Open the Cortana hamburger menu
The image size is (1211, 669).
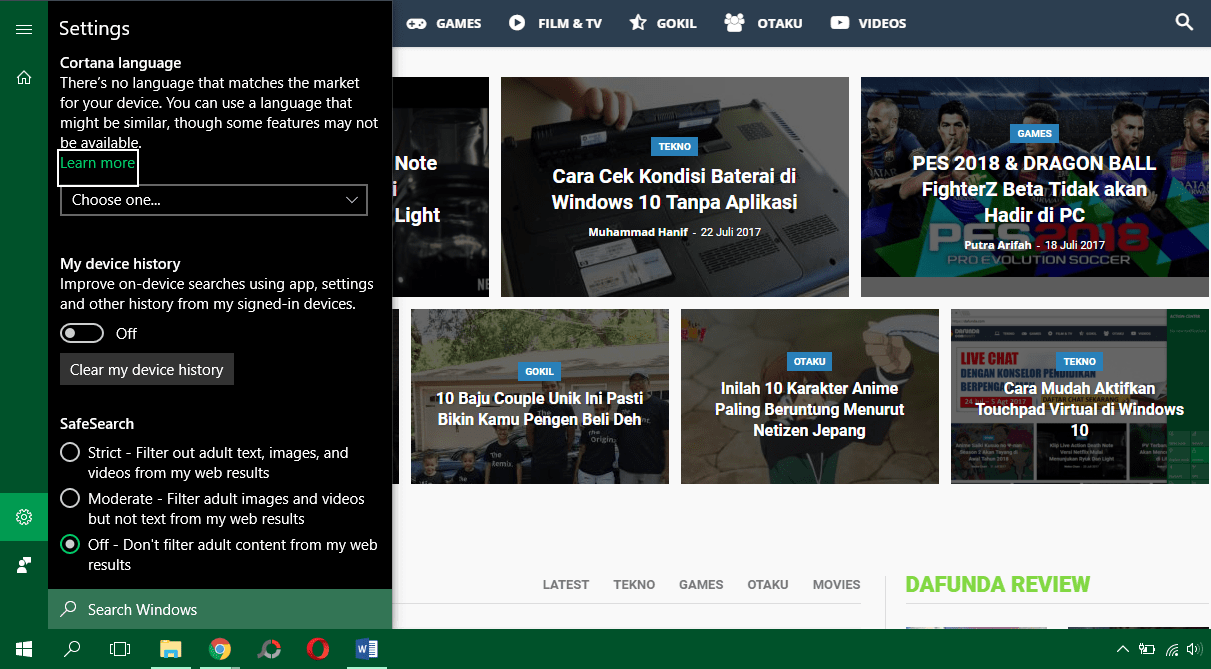(24, 30)
